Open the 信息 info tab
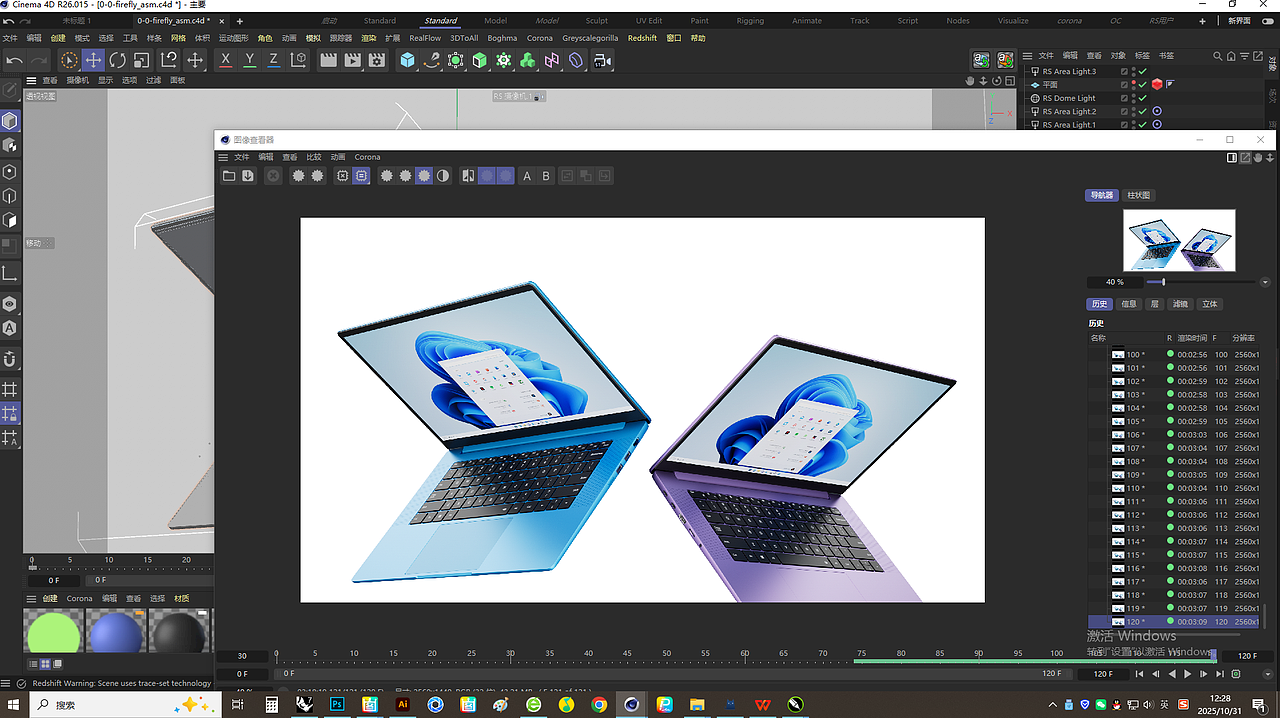 1128,304
